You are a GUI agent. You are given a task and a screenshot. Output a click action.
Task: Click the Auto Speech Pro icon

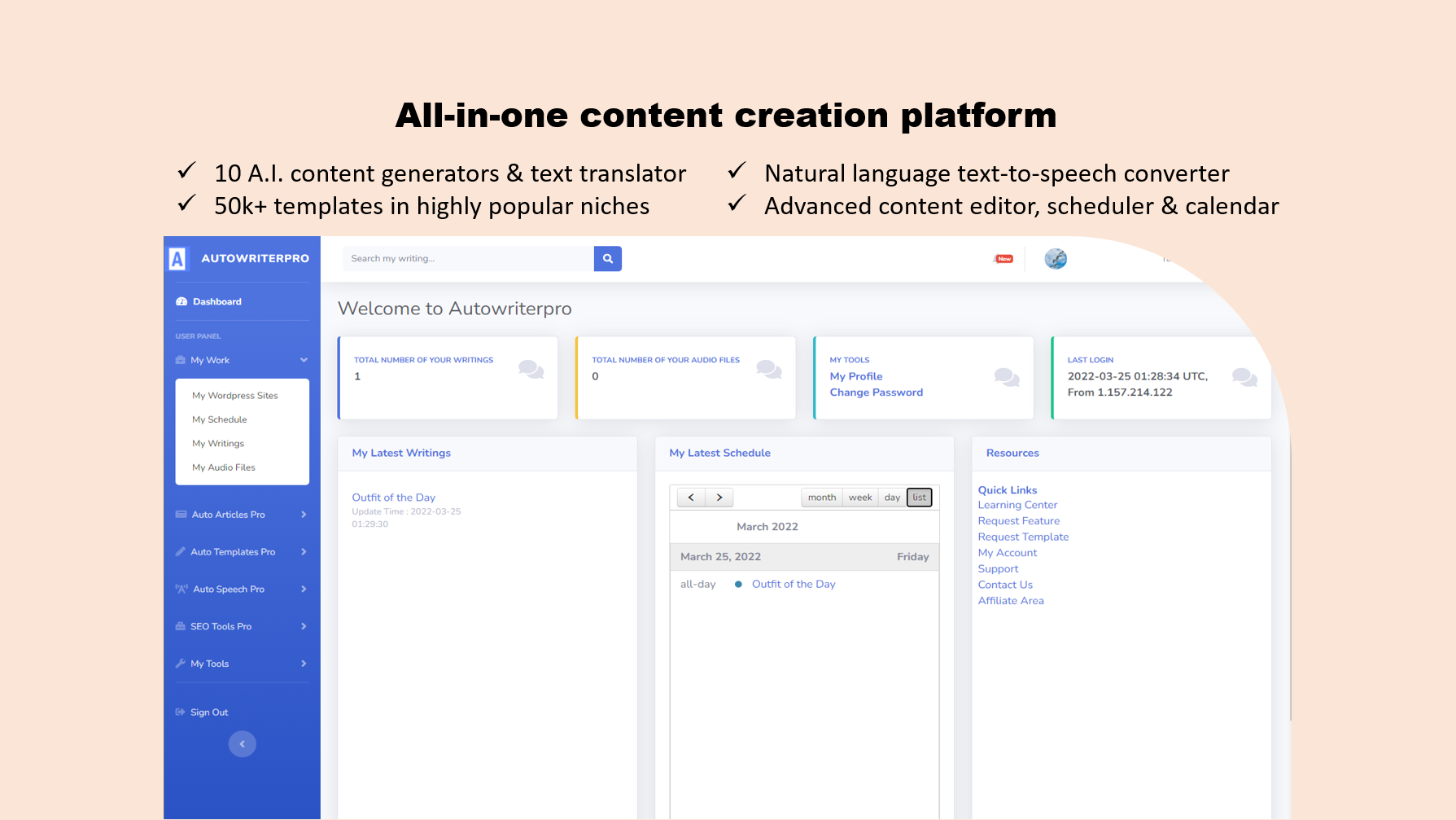181,589
